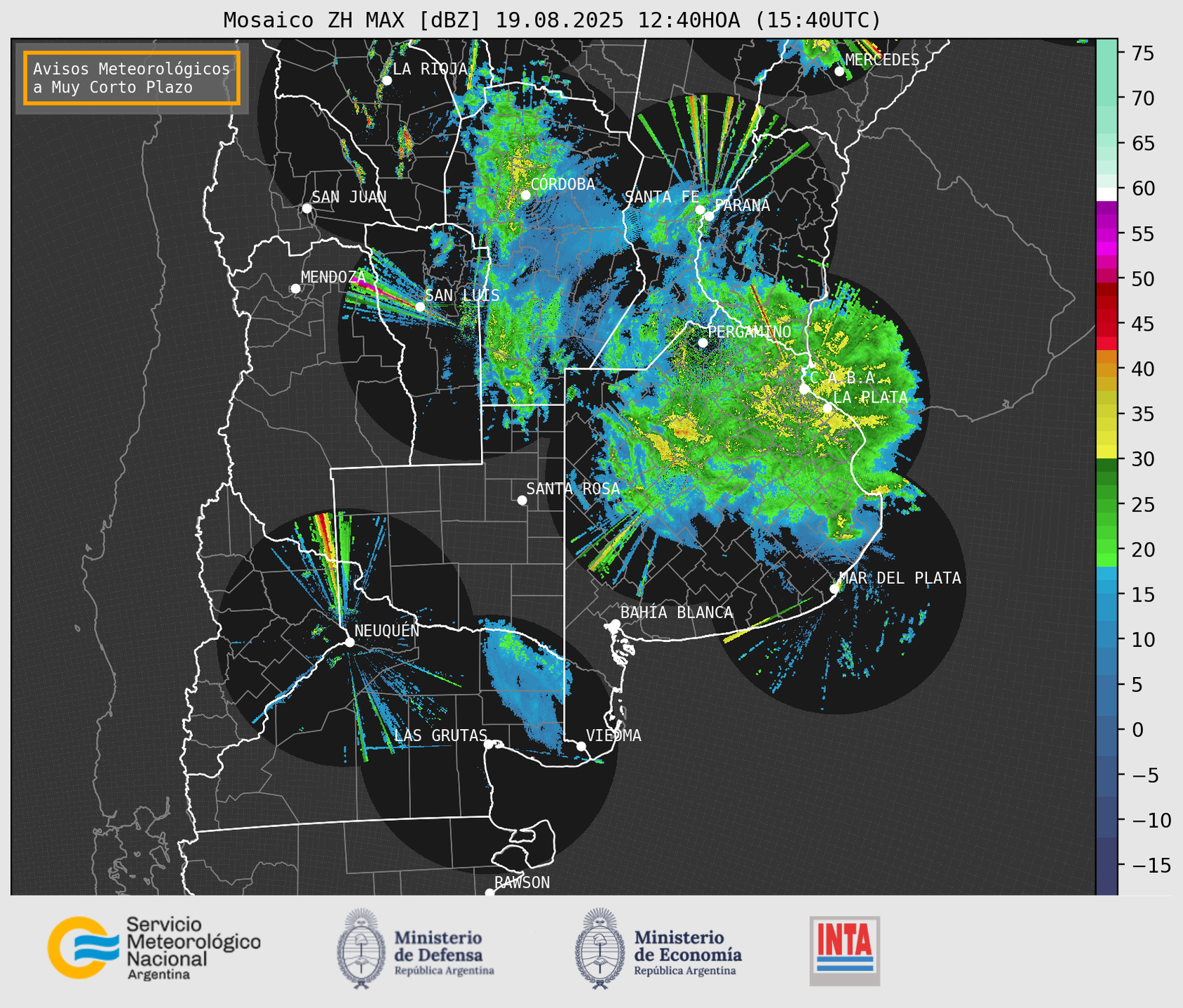Click the La Rioja city marker dot
1183x1008 pixels.
386,81
